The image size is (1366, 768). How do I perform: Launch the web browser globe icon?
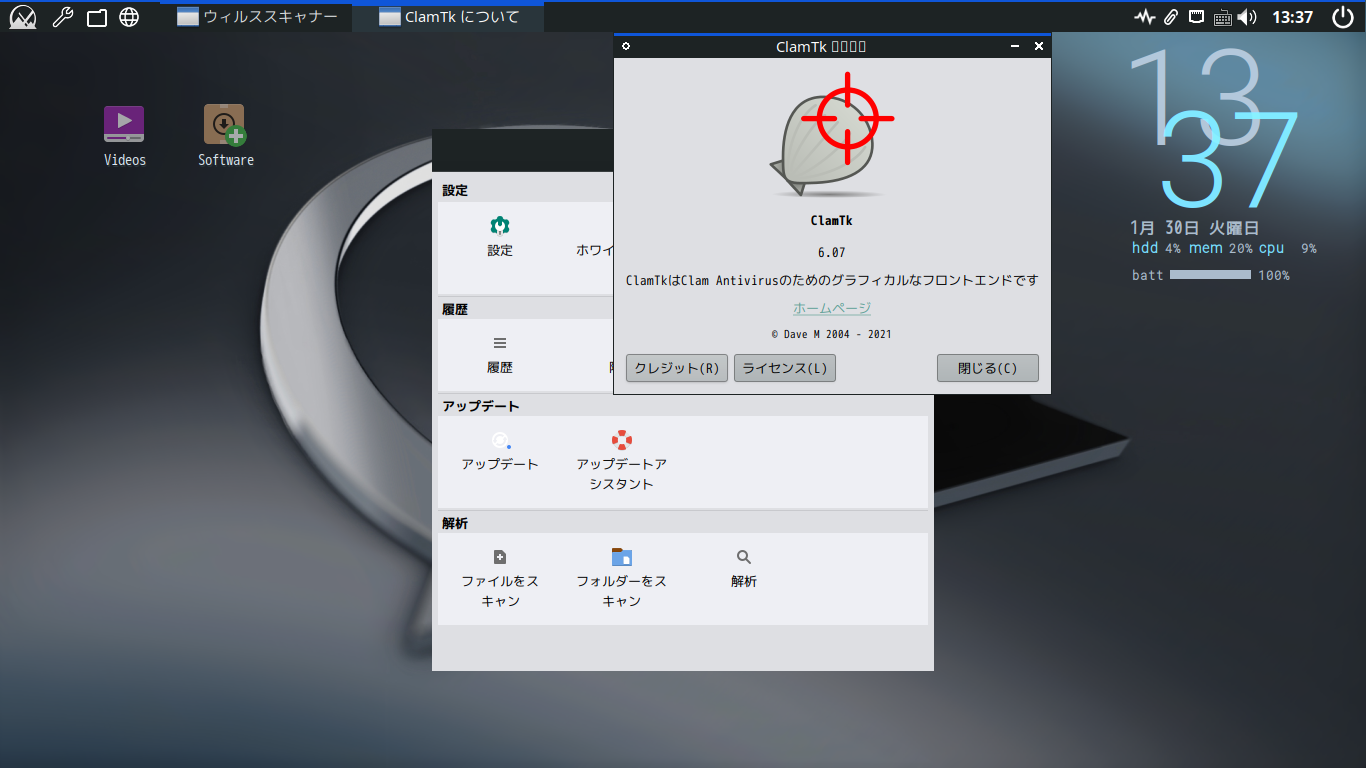(x=129, y=17)
